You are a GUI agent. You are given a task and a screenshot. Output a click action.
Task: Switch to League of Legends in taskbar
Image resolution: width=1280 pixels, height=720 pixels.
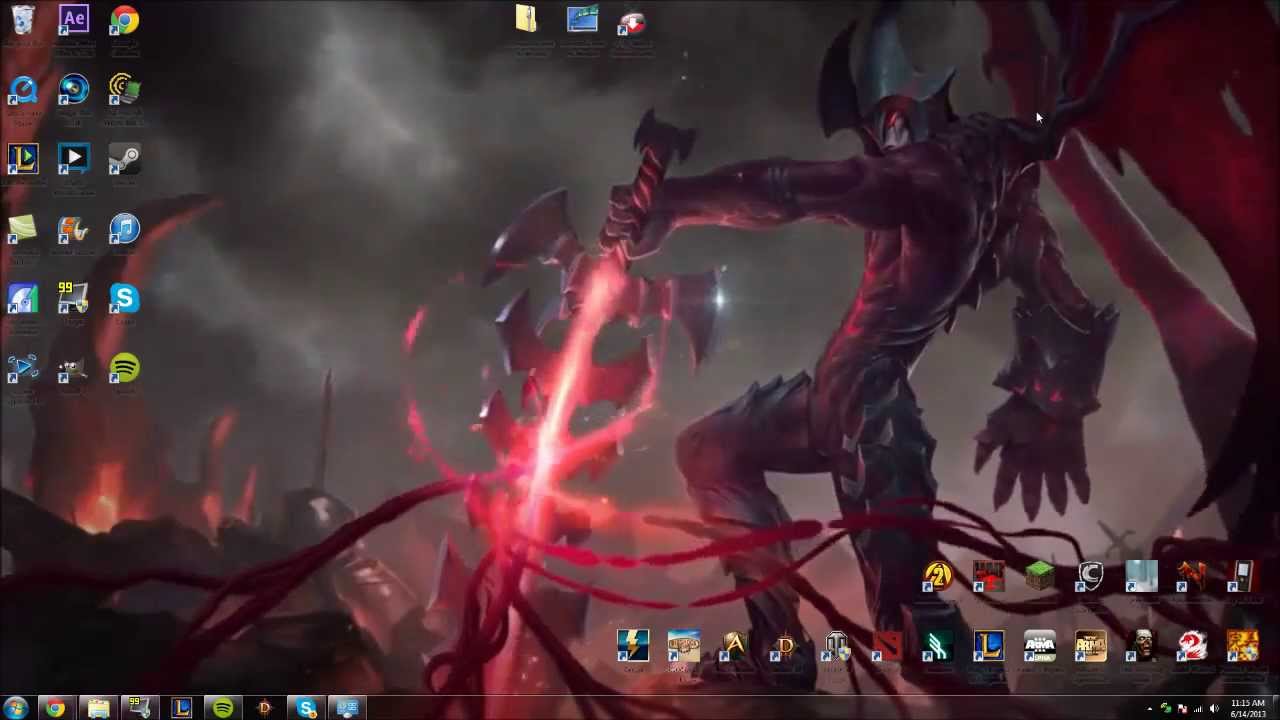[181, 709]
